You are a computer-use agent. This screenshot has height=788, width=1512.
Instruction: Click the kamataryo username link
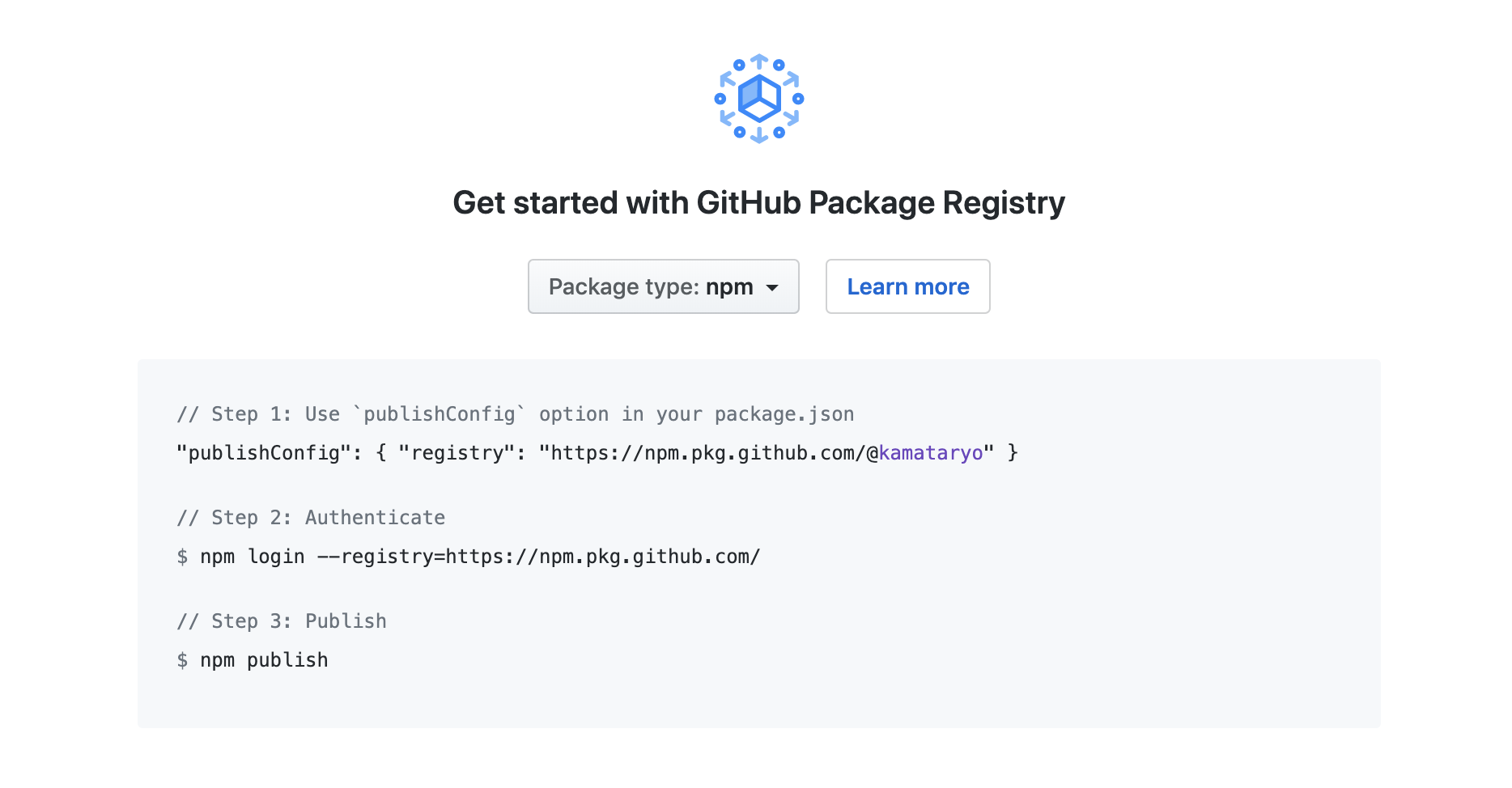tap(931, 452)
